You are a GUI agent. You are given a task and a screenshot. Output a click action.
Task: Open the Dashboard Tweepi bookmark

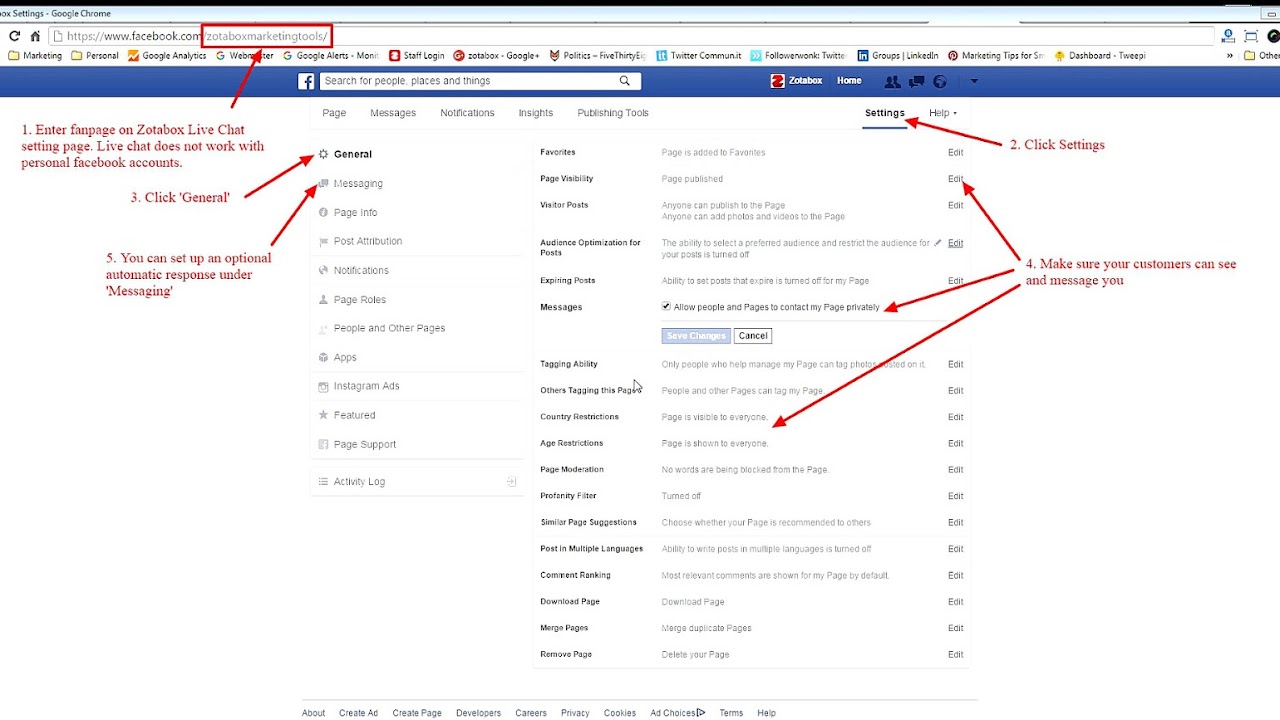1100,56
